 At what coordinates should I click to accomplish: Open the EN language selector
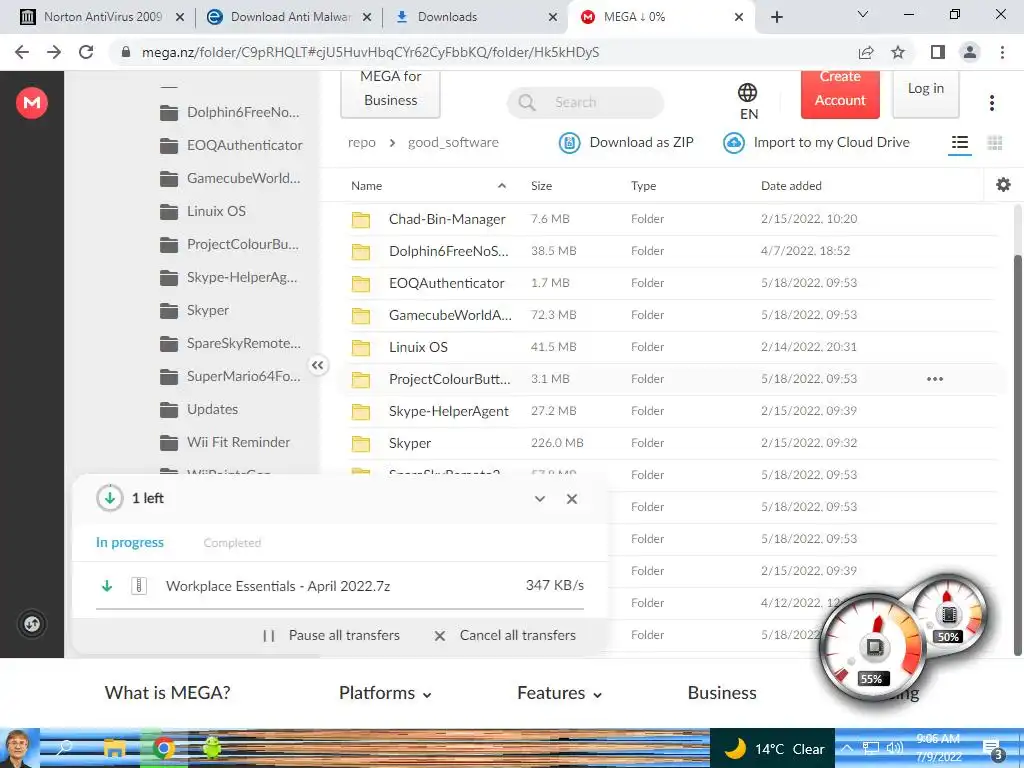748,101
